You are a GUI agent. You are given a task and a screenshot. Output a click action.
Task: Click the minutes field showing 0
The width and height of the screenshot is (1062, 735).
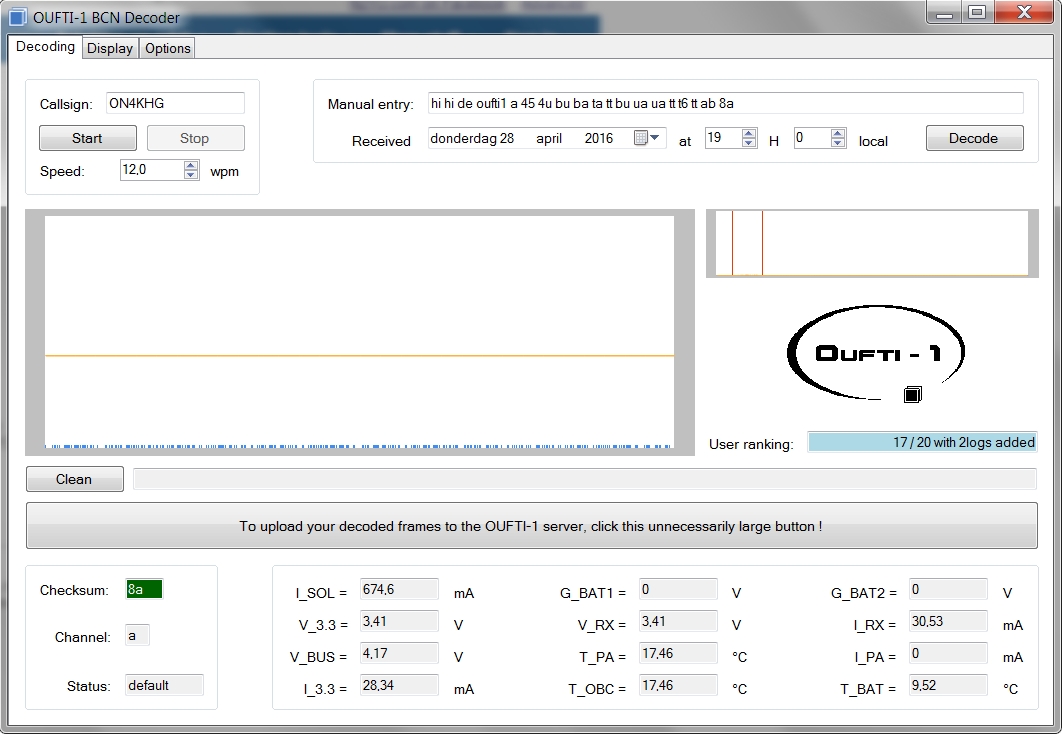[x=812, y=138]
